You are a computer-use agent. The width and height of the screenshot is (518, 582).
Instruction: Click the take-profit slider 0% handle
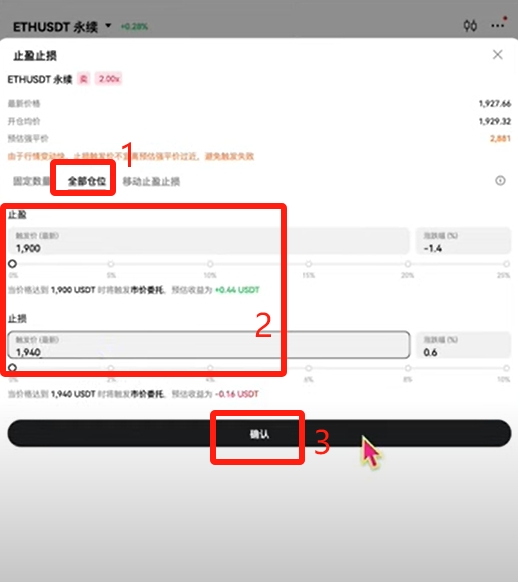(12, 264)
